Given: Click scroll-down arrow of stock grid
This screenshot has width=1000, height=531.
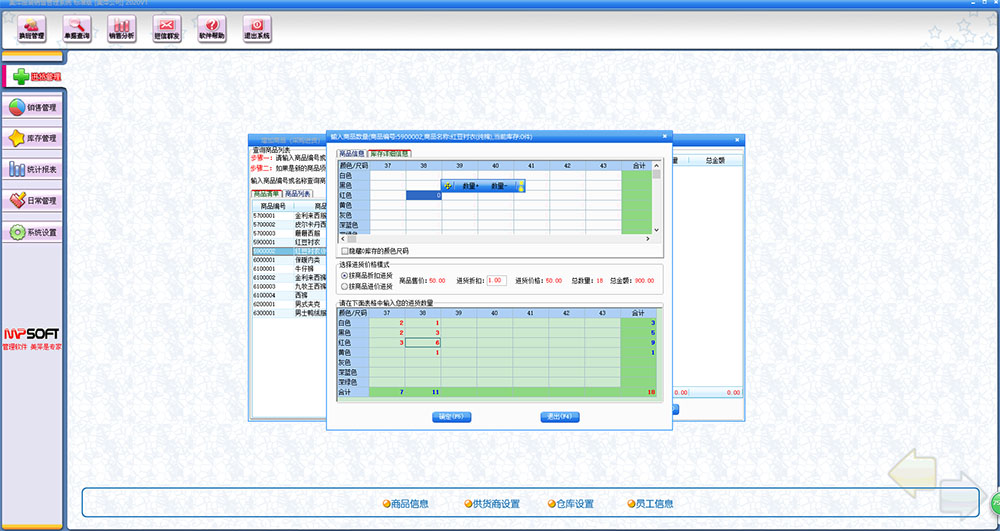Looking at the screenshot, I should pos(657,230).
